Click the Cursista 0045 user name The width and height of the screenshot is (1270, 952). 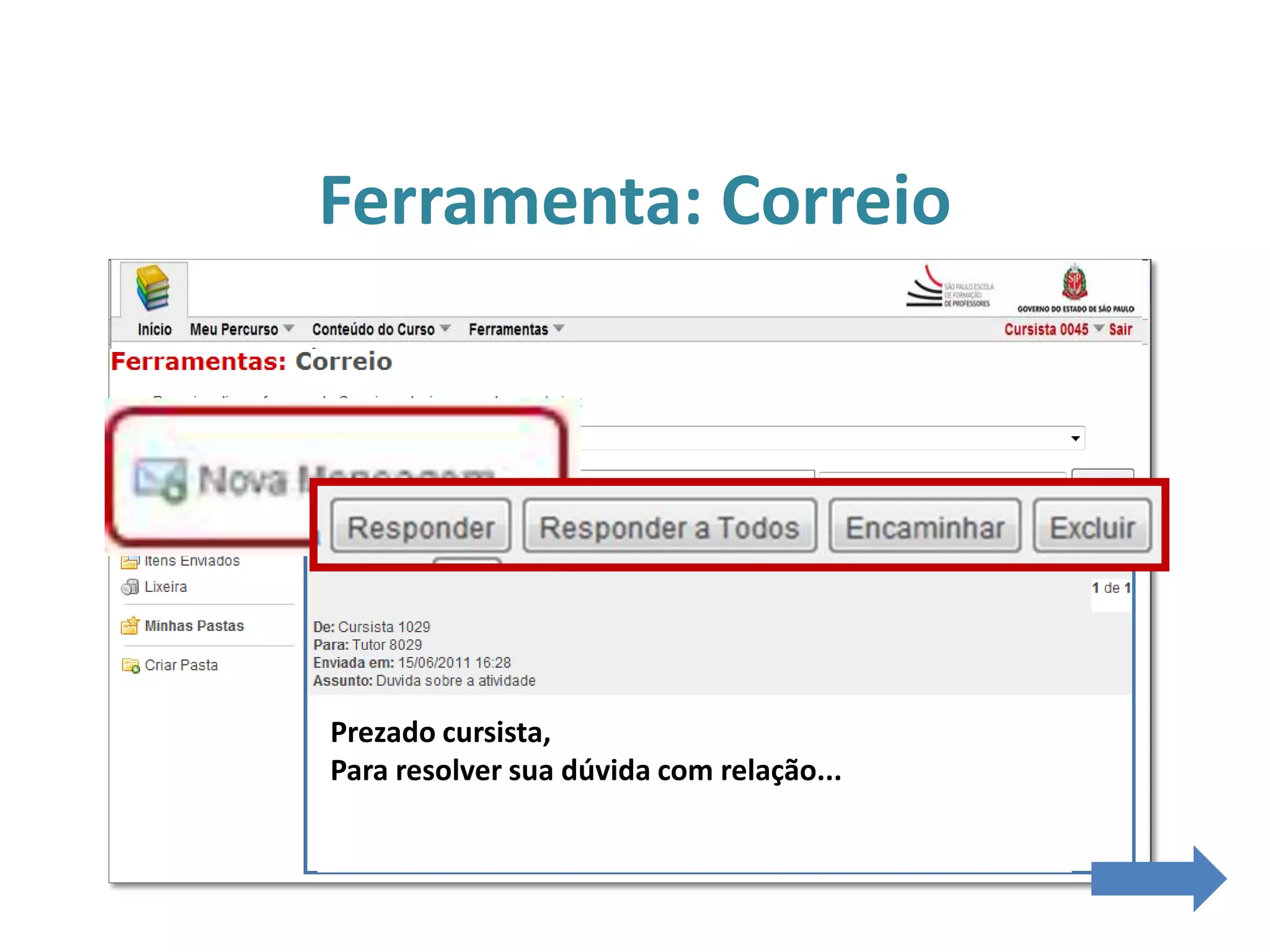[x=1046, y=329]
